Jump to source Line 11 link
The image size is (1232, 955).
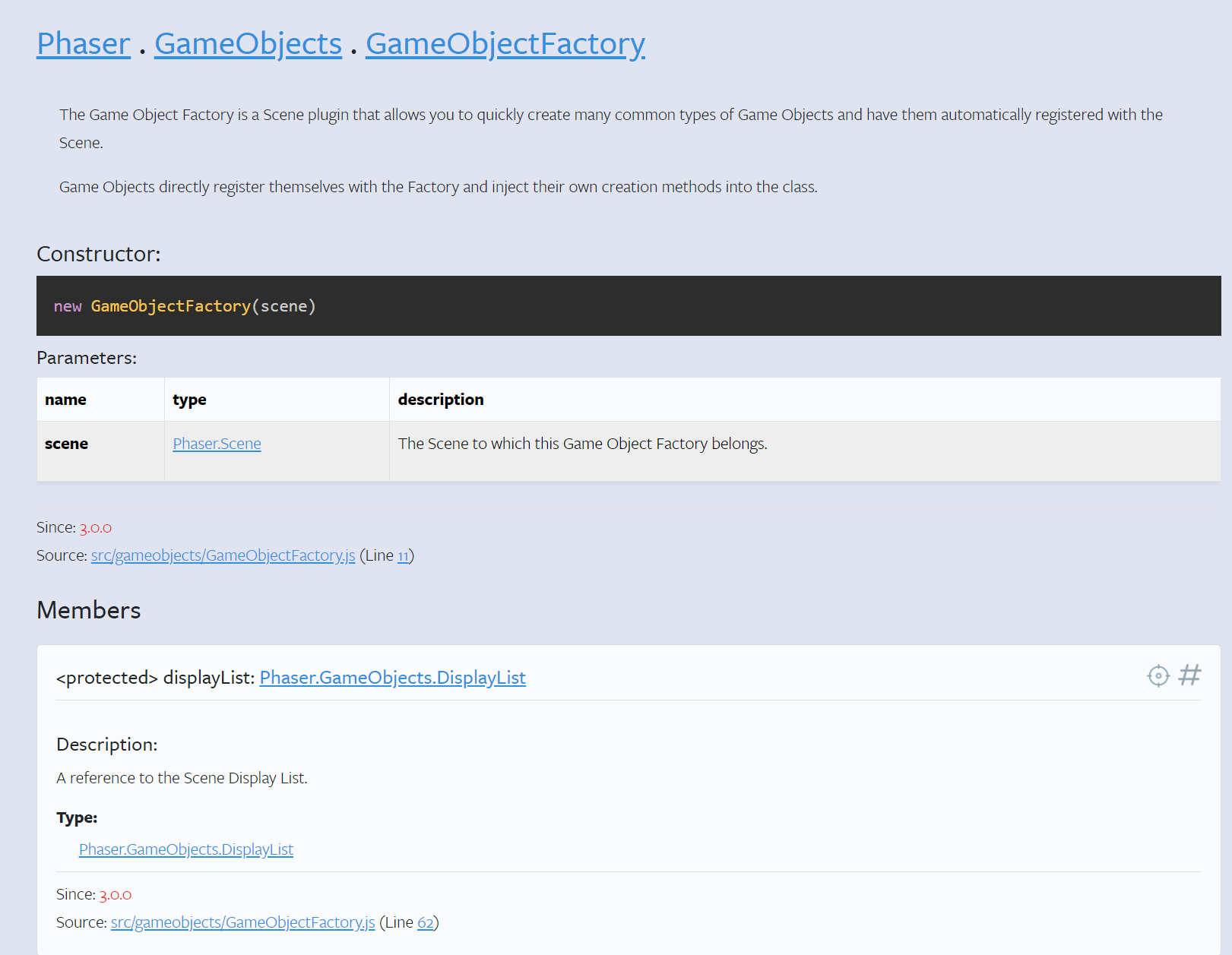[403, 556]
